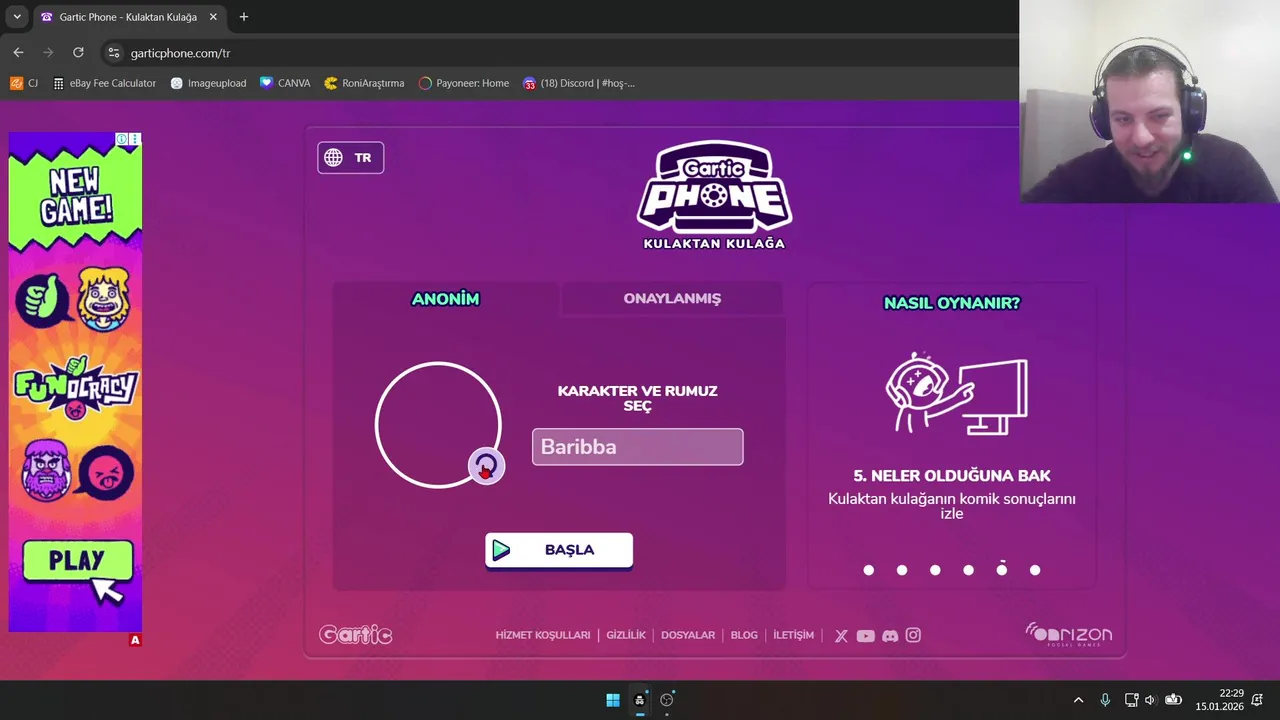Open the CANVA bookmark
Viewport: 1280px width, 720px height.
[x=285, y=83]
